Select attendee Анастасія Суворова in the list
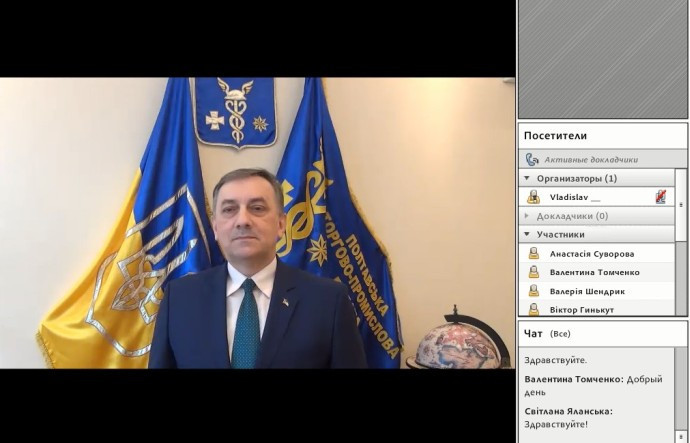Screen dimensions: 690x443 tap(591, 254)
